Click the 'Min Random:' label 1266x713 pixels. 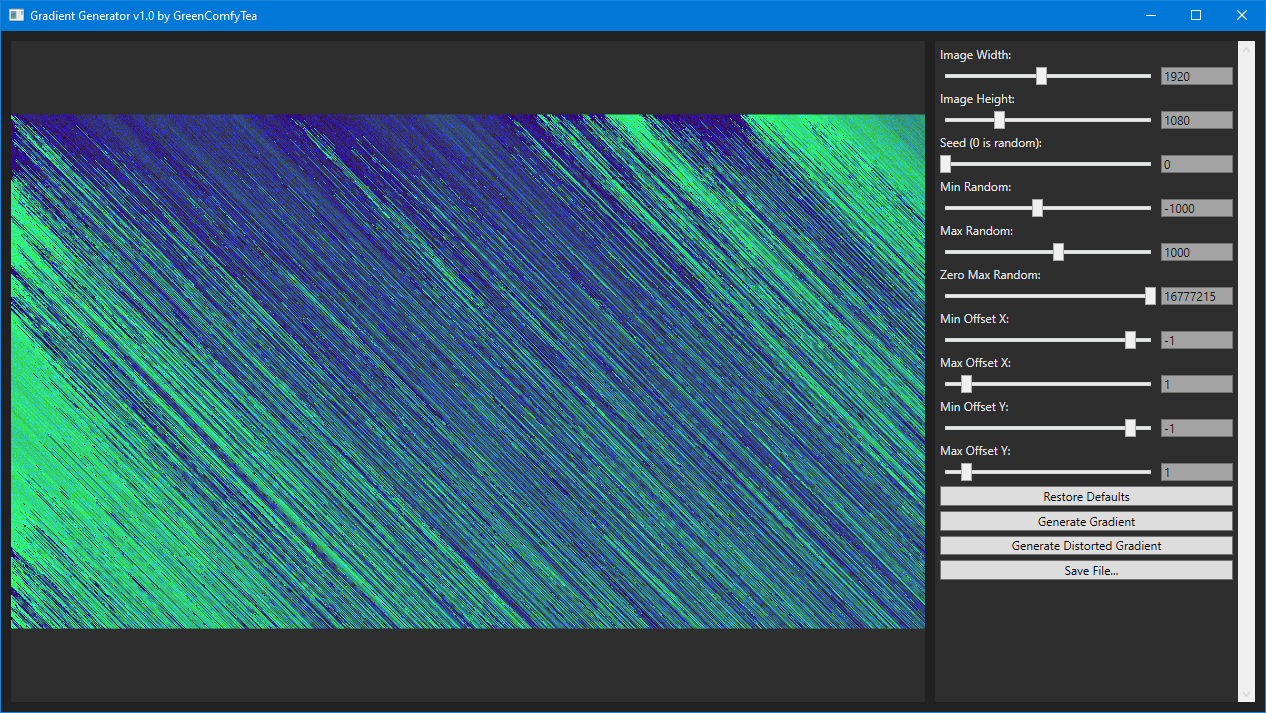[x=976, y=187]
